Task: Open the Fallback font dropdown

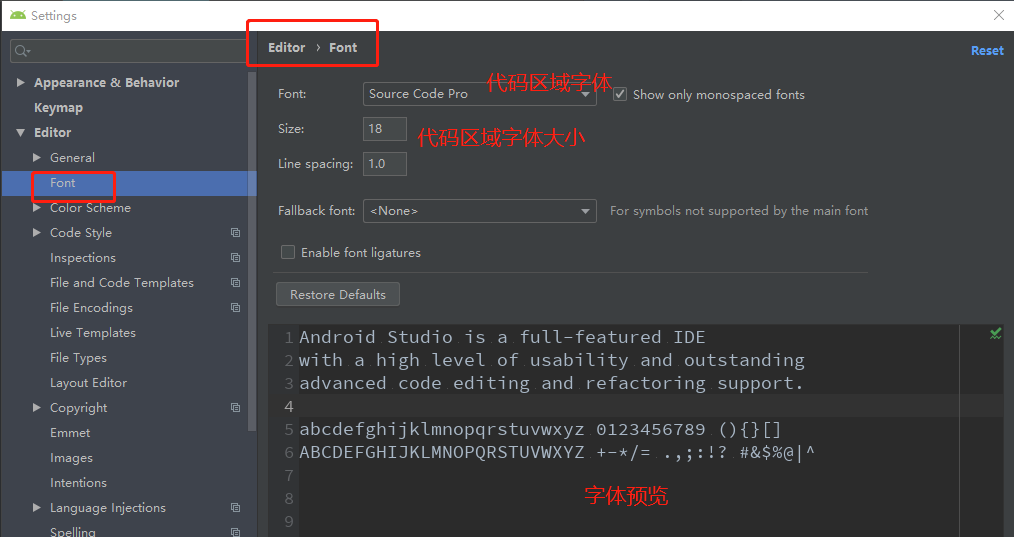Action: coord(479,211)
